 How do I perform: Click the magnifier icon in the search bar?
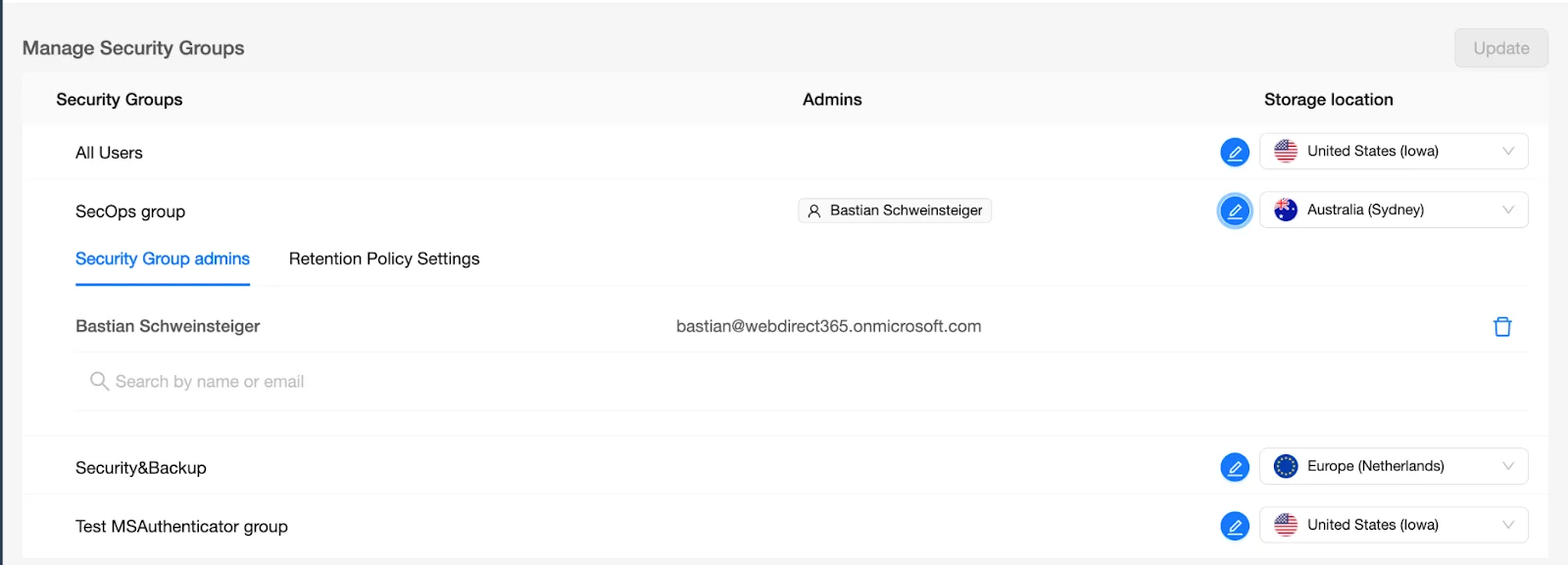[98, 381]
